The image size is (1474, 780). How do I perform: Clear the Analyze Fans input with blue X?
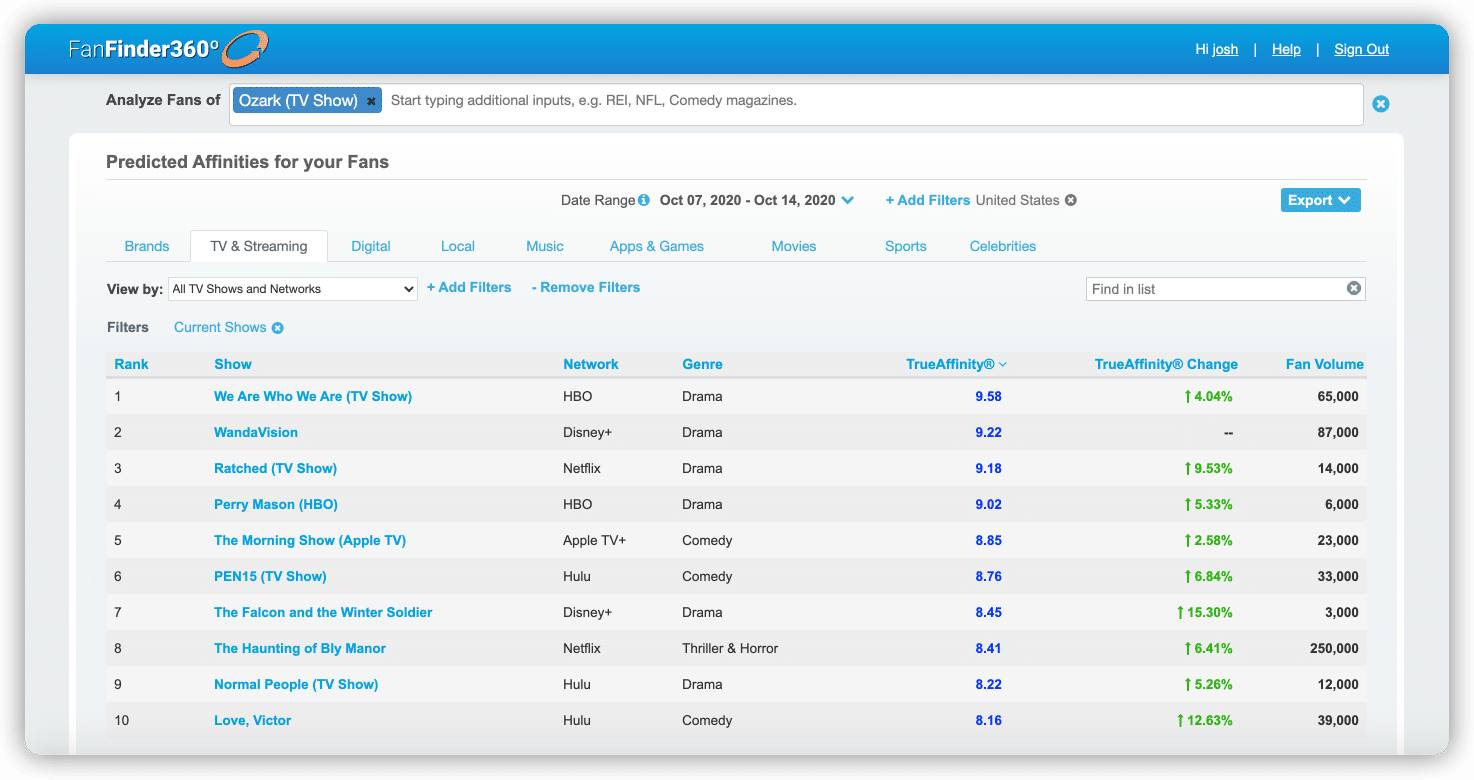[1380, 104]
